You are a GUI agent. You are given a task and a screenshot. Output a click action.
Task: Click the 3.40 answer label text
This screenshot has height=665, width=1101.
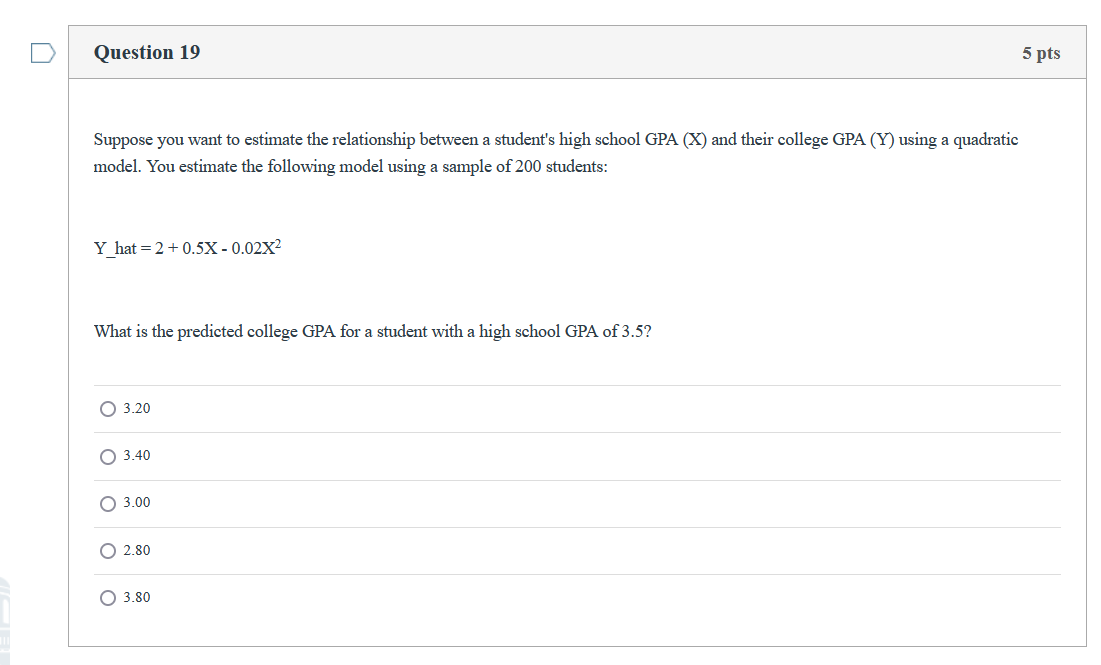pyautogui.click(x=137, y=455)
